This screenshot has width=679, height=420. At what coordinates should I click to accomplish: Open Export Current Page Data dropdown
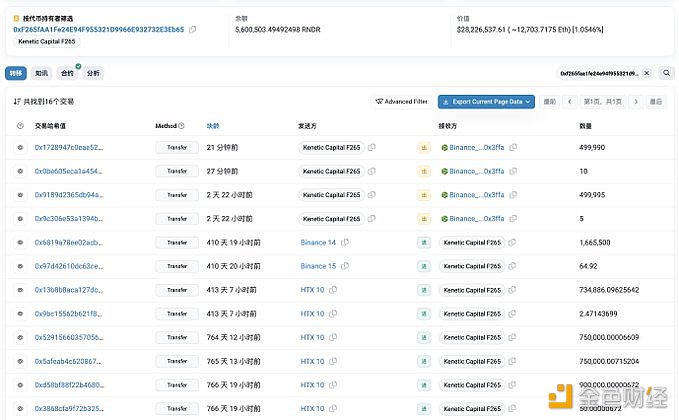(x=486, y=102)
